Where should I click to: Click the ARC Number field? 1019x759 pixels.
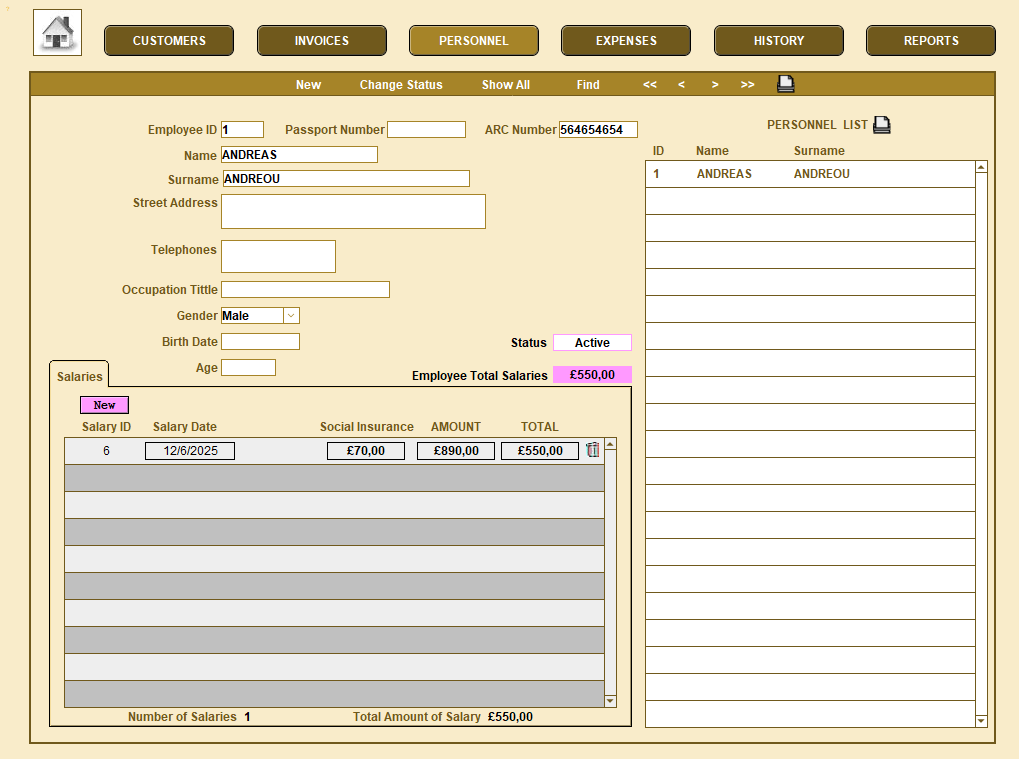coord(598,129)
